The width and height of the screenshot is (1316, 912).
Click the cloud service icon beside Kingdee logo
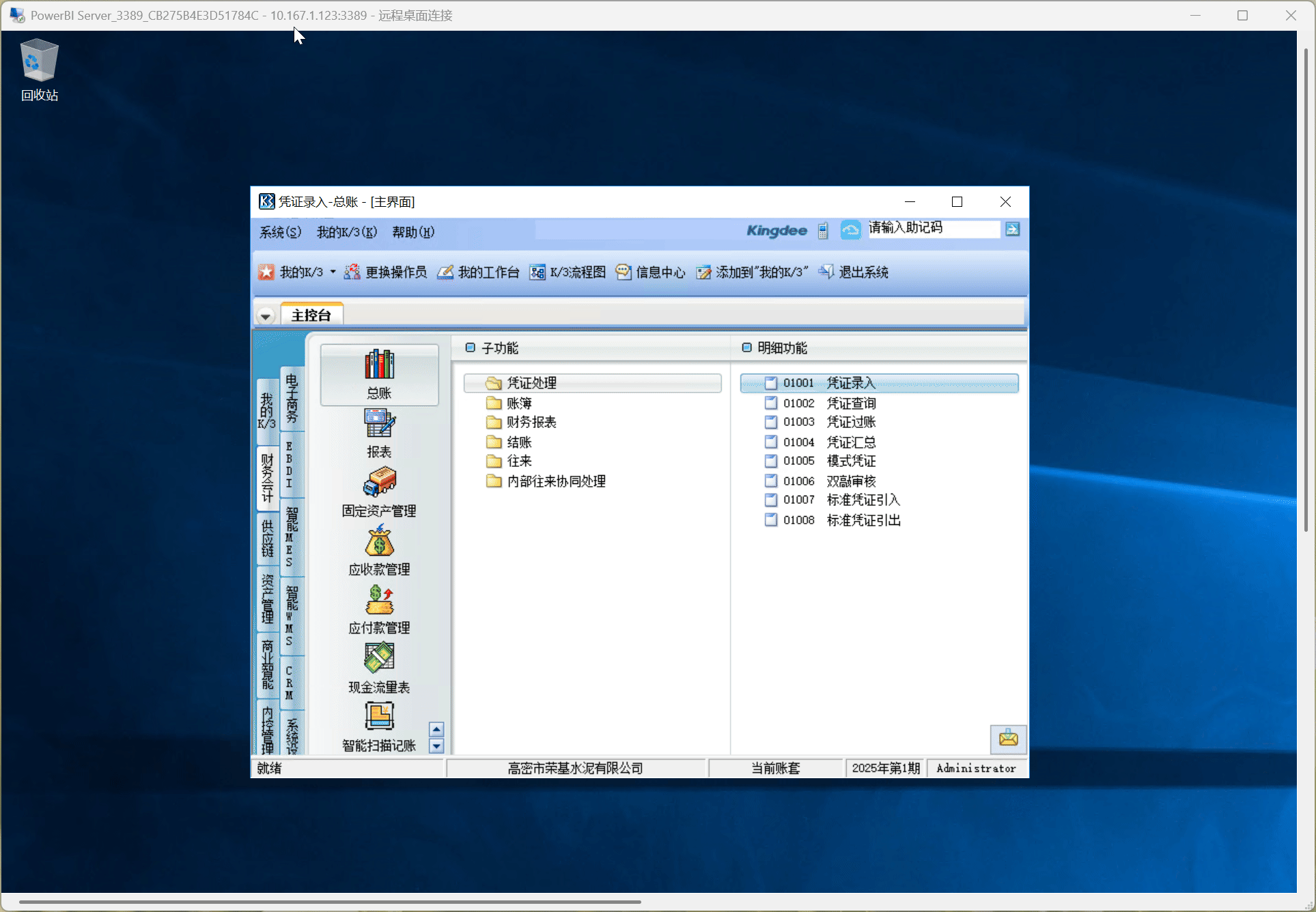point(850,230)
